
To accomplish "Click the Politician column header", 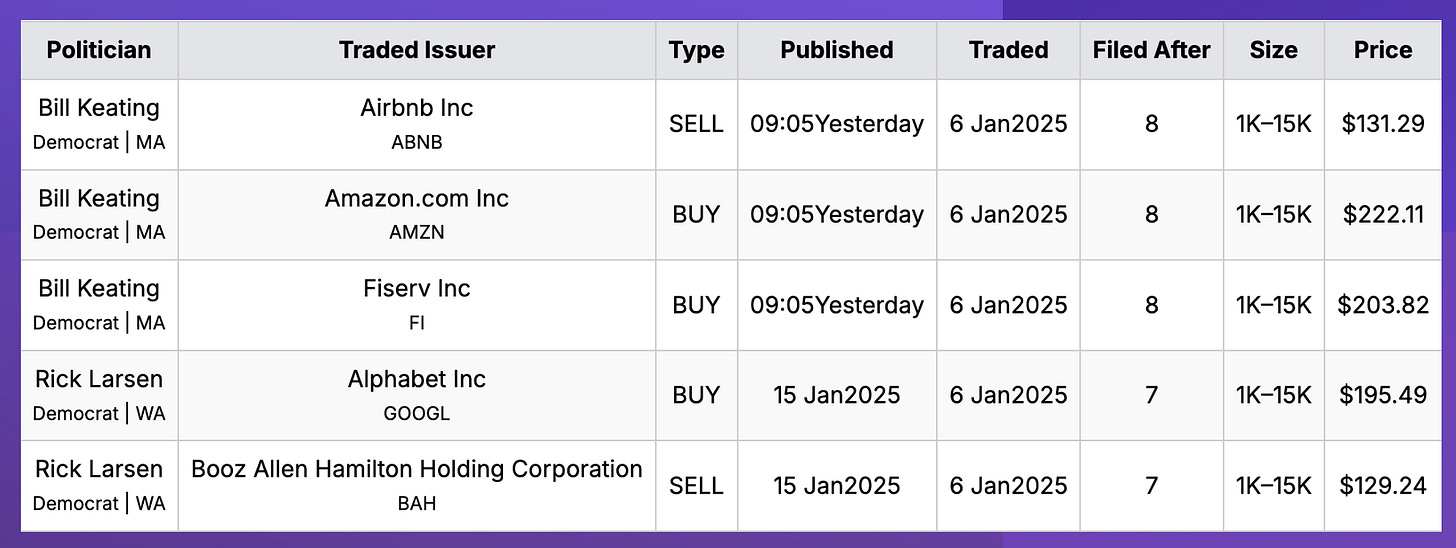I will click(x=99, y=50).
